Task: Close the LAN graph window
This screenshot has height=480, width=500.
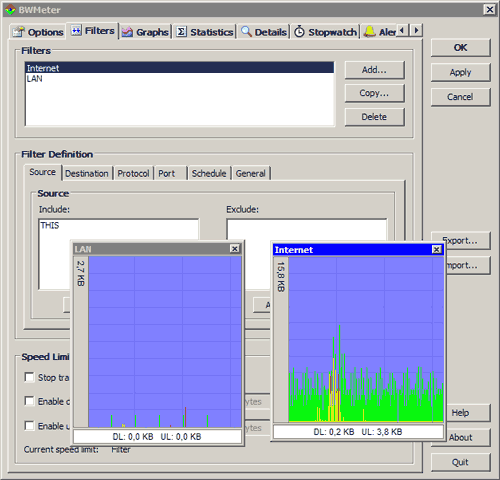Action: click(235, 249)
